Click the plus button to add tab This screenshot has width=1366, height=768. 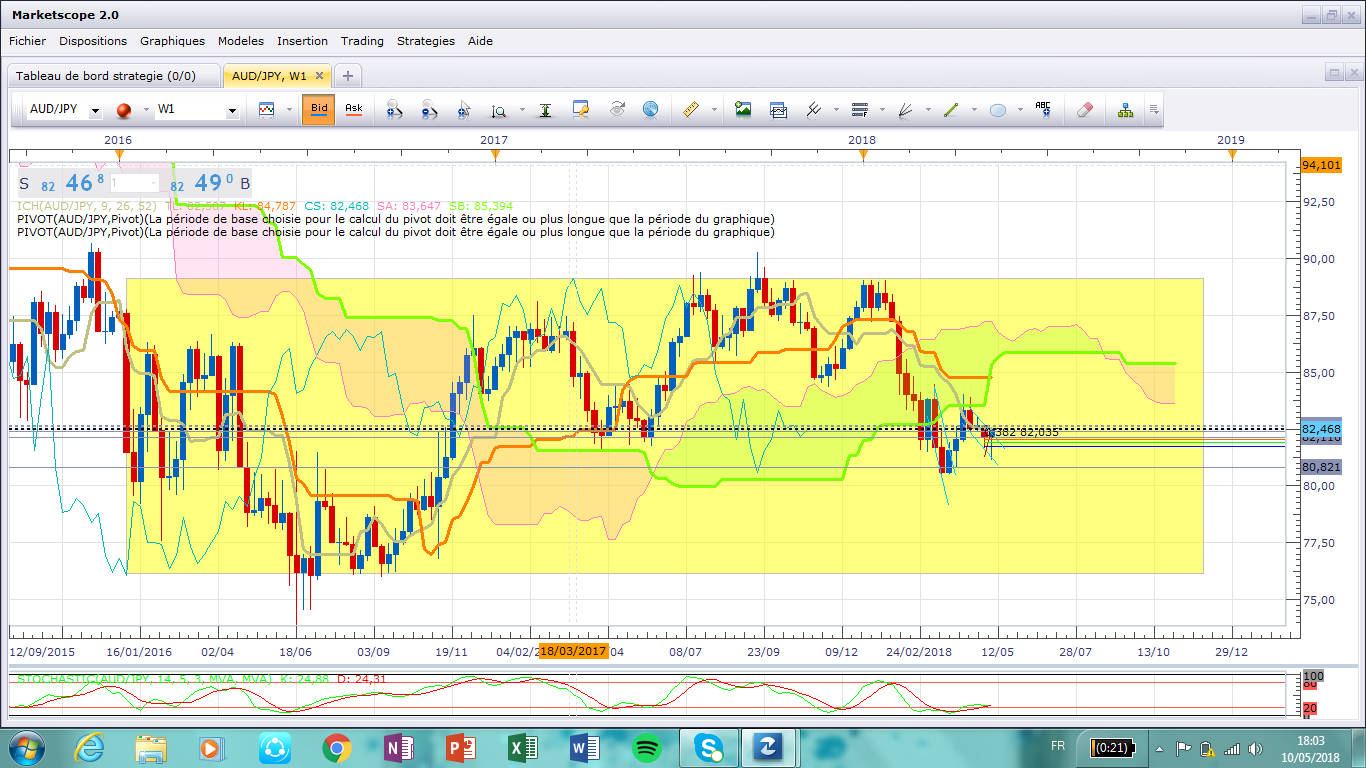pyautogui.click(x=347, y=76)
